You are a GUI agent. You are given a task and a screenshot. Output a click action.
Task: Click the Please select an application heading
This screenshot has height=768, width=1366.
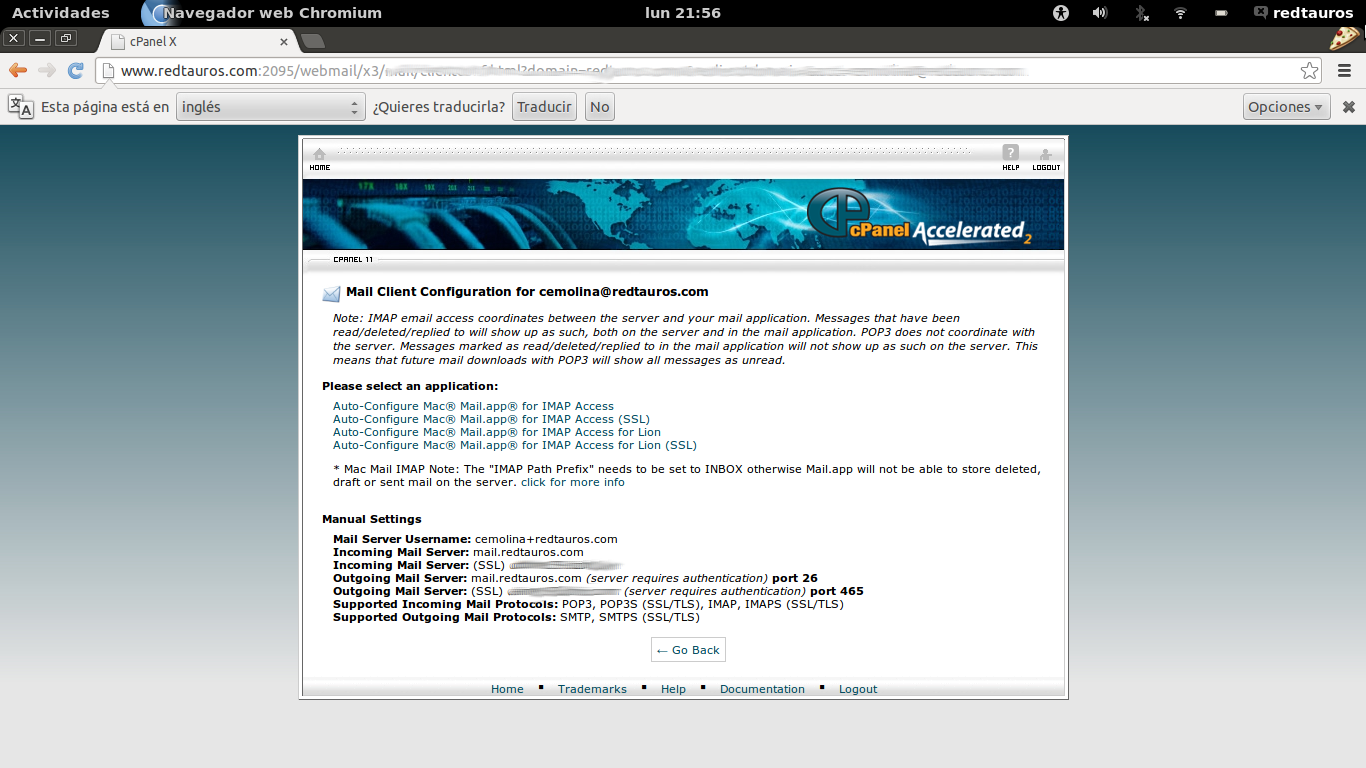point(410,386)
